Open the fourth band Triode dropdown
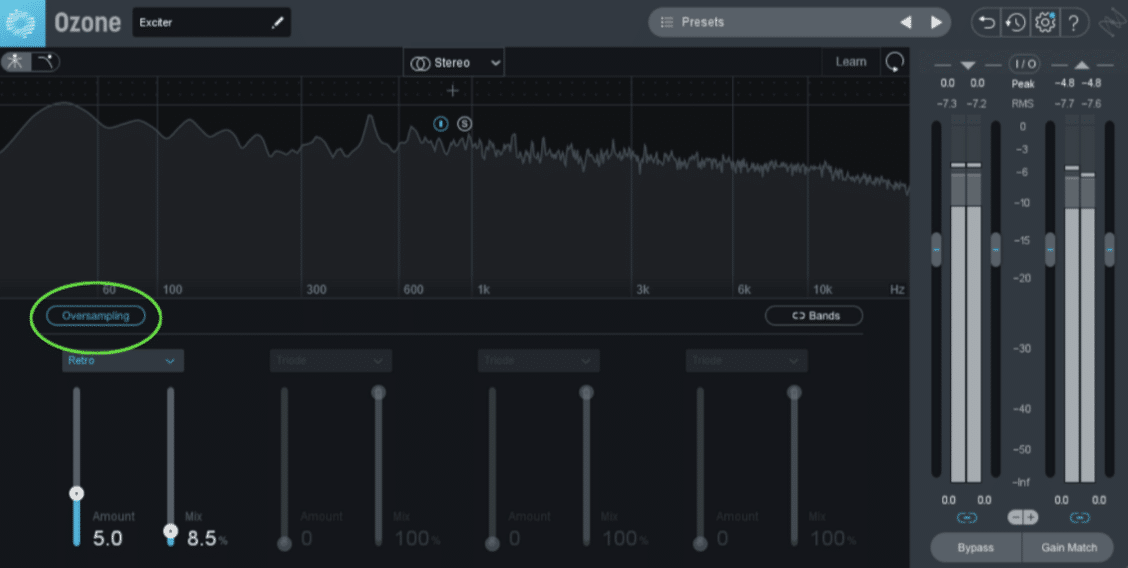 [x=747, y=361]
